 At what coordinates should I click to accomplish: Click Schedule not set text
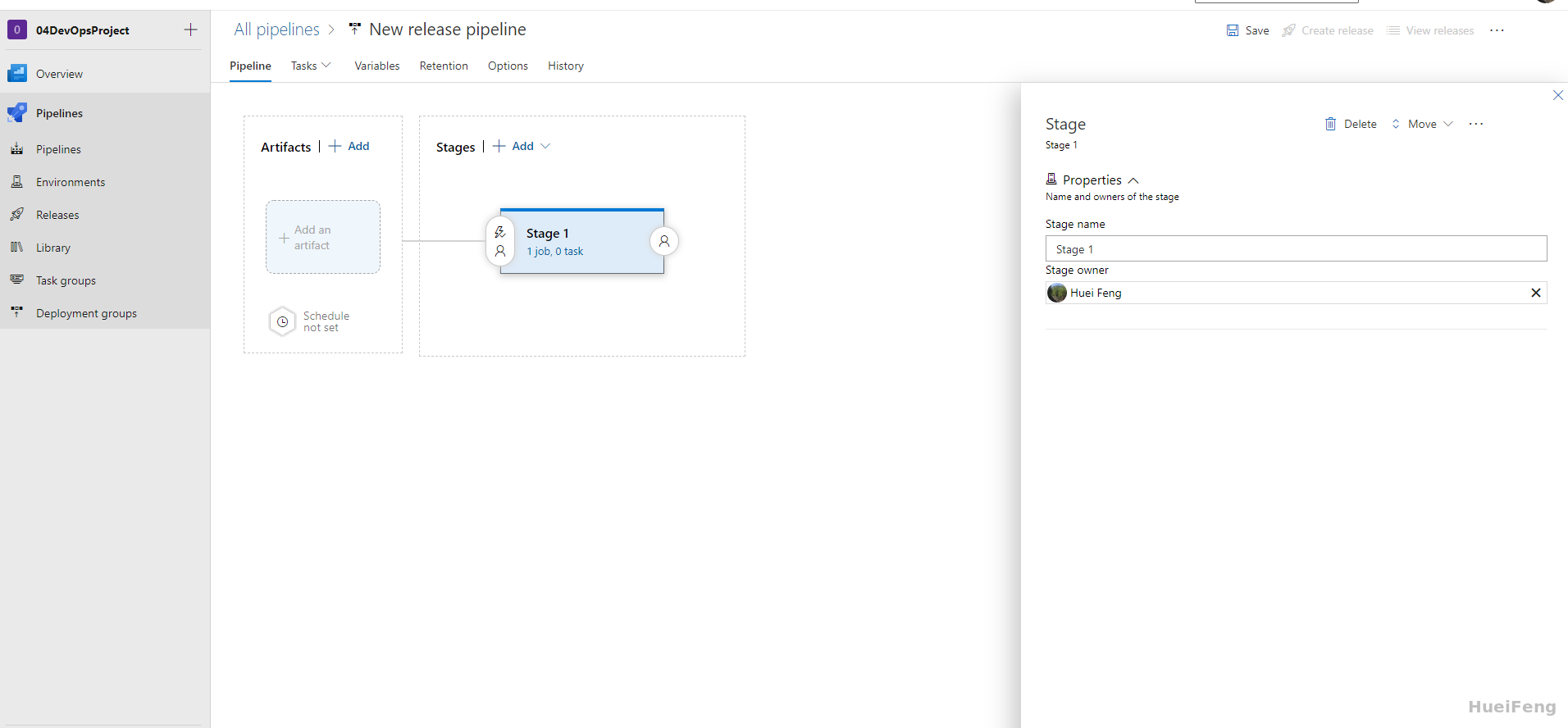[x=326, y=321]
